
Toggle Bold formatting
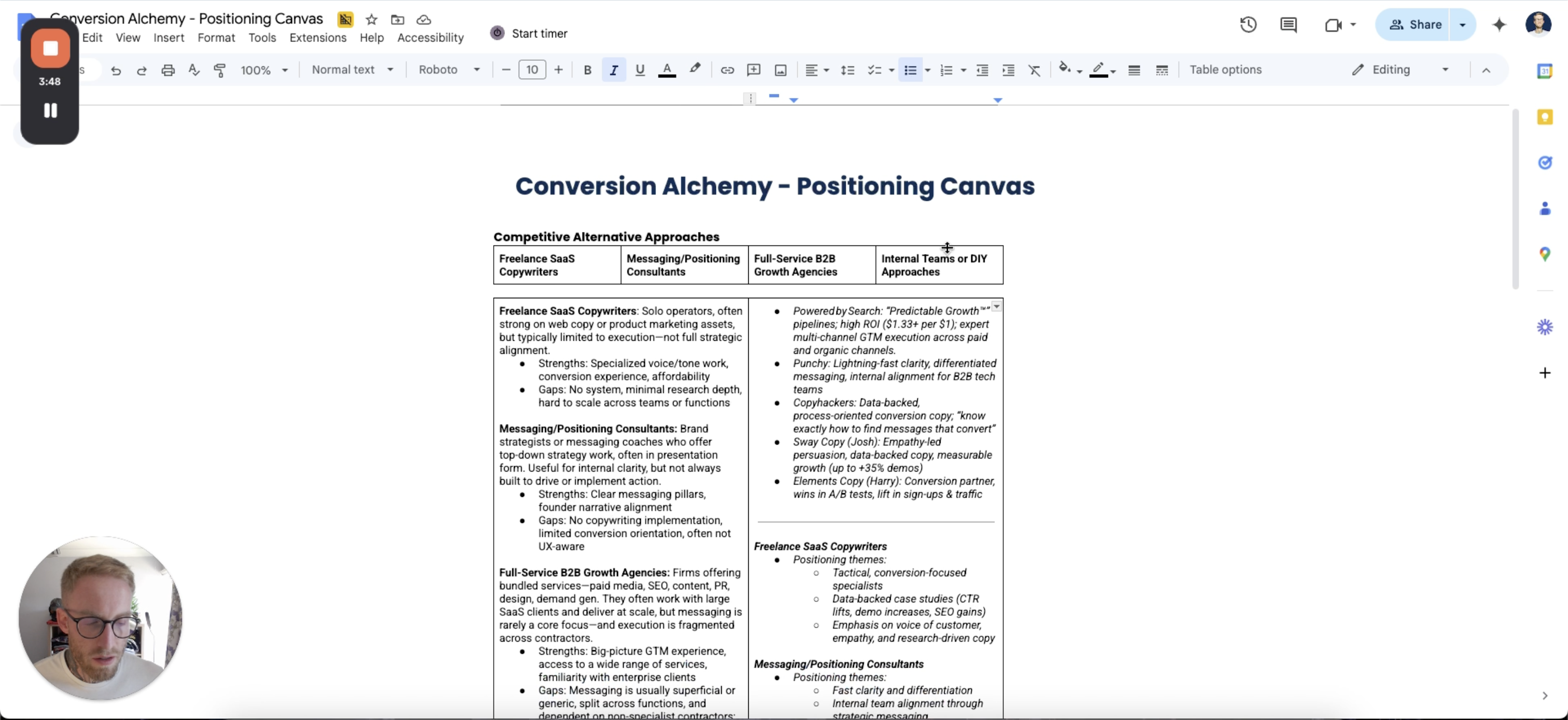pos(587,70)
